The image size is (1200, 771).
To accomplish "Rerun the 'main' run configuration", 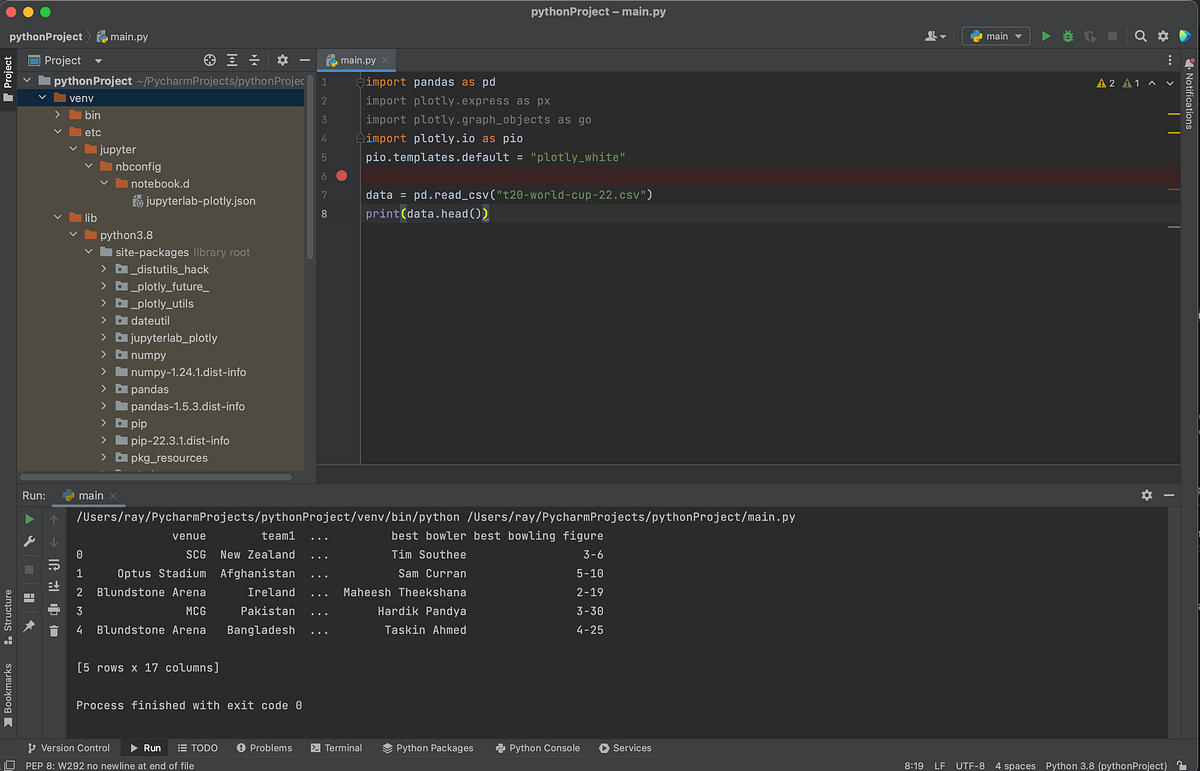I will click(31, 519).
